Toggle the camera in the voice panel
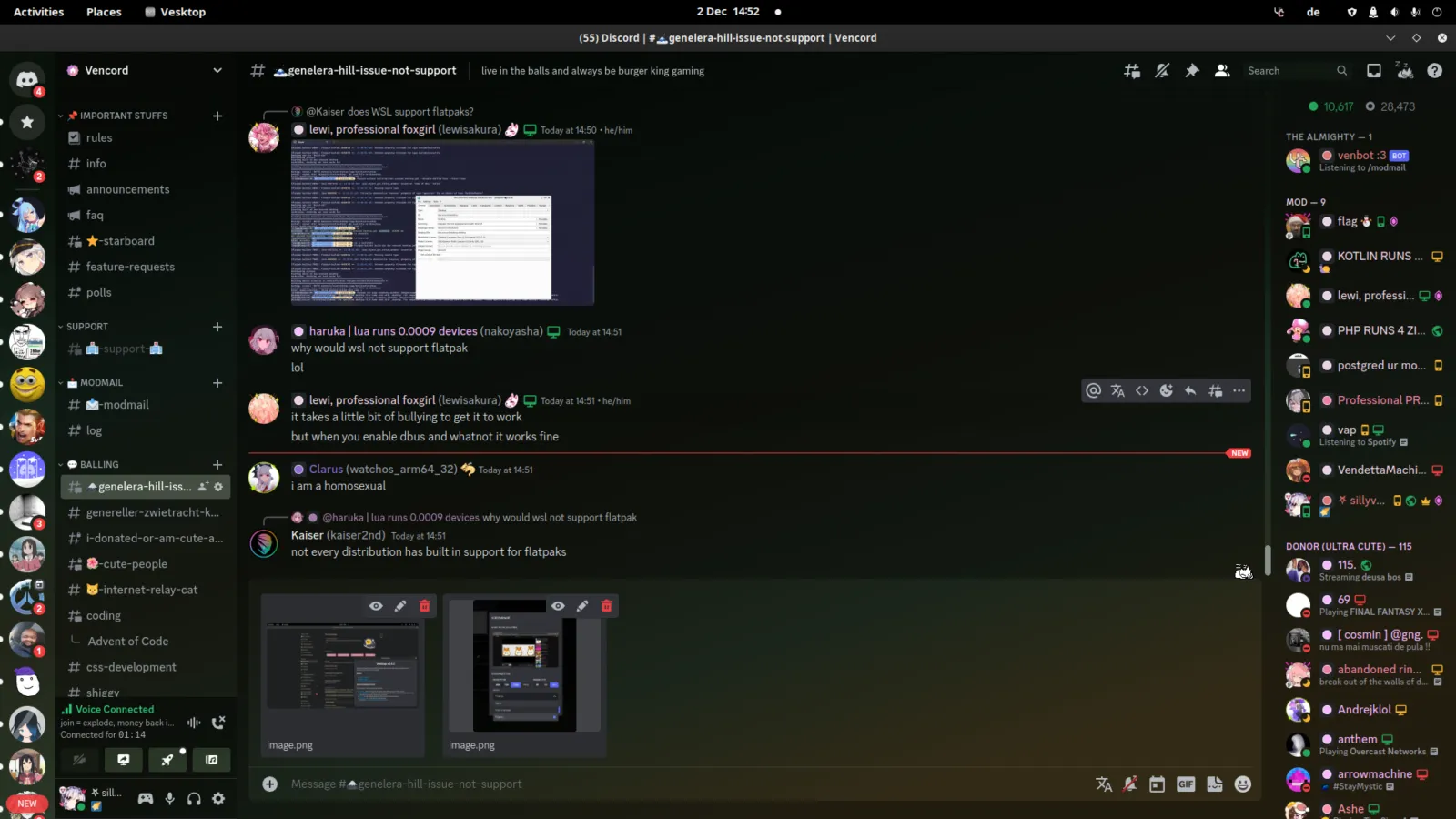The width and height of the screenshot is (1456, 819). (x=79, y=760)
